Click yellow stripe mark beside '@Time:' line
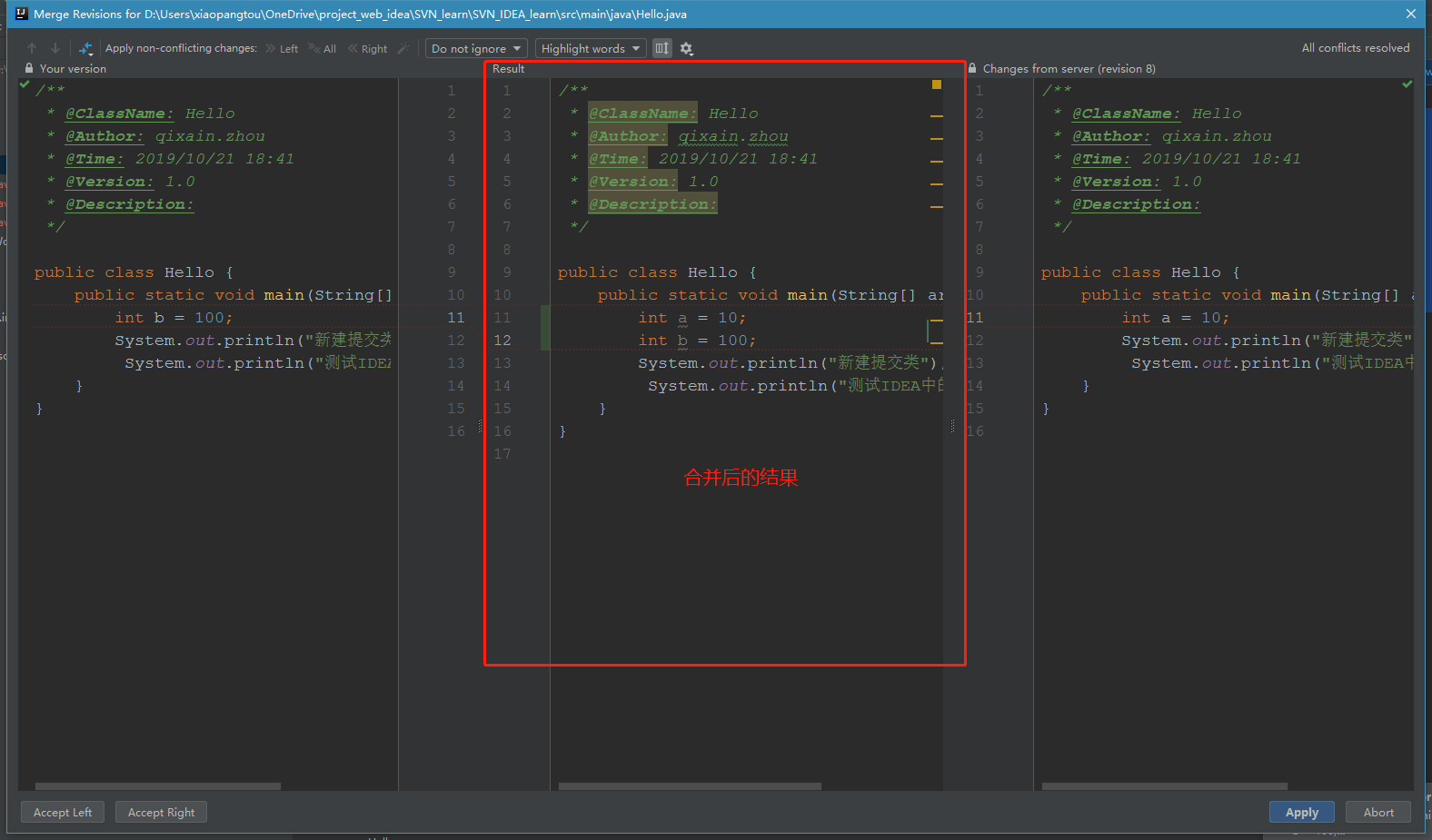The image size is (1432, 840). [937, 162]
